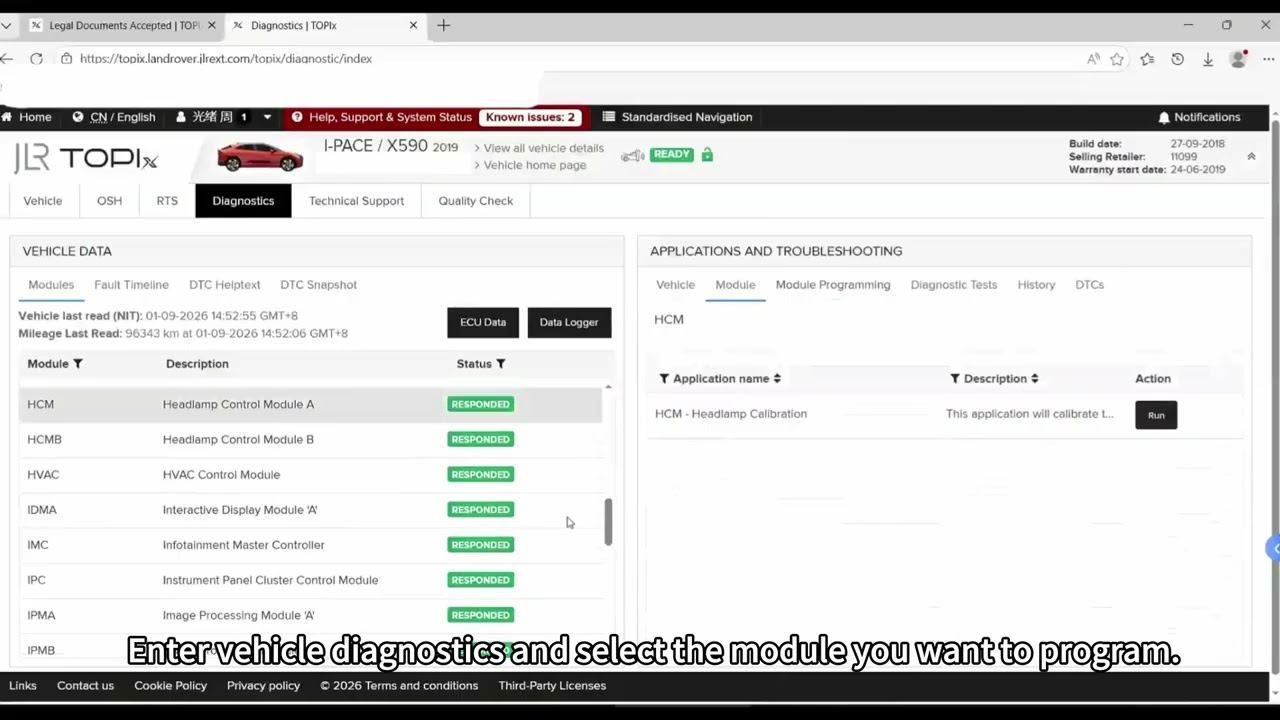The width and height of the screenshot is (1280, 720).
Task: Select the HCMB module row
Action: tap(310, 439)
